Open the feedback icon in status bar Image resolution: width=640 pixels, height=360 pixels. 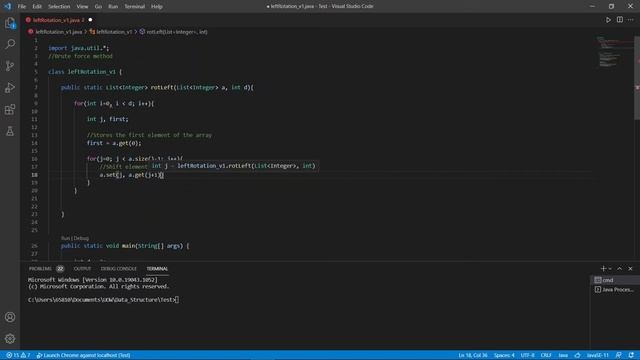tap(619, 355)
